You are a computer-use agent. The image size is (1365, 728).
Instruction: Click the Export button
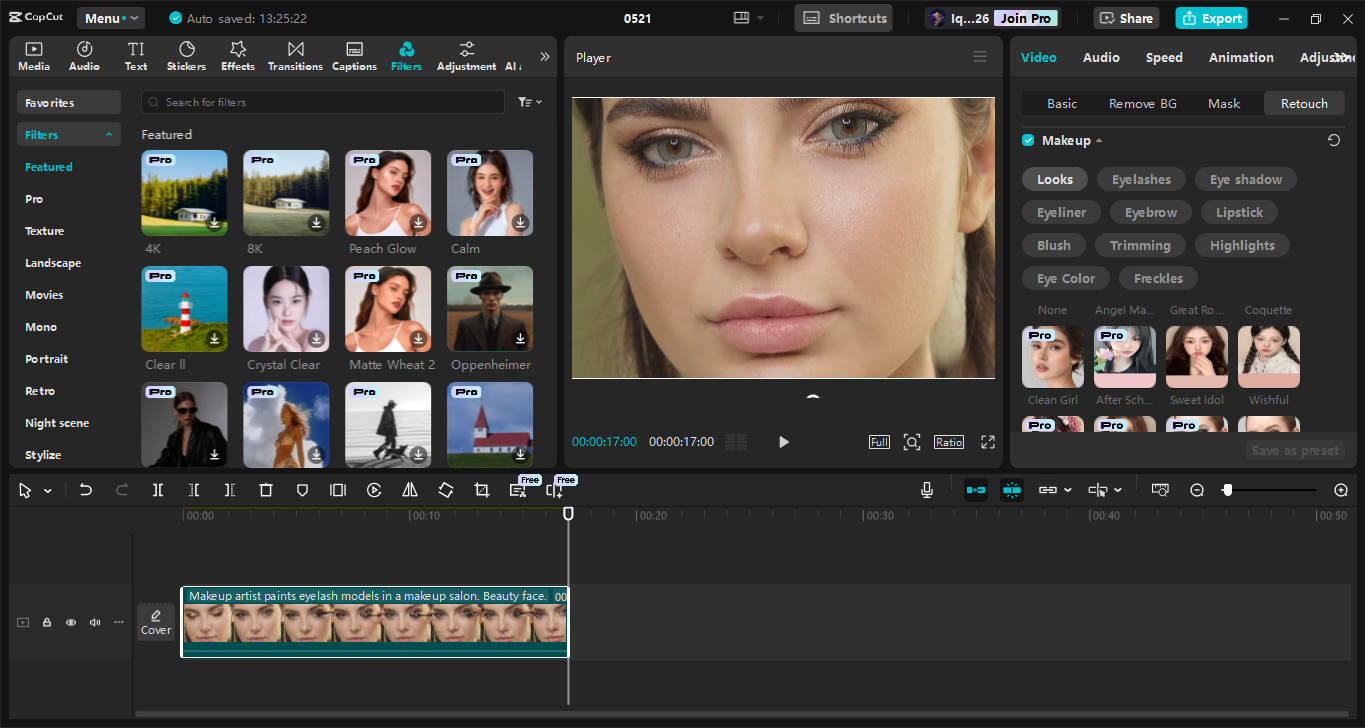pyautogui.click(x=1211, y=17)
